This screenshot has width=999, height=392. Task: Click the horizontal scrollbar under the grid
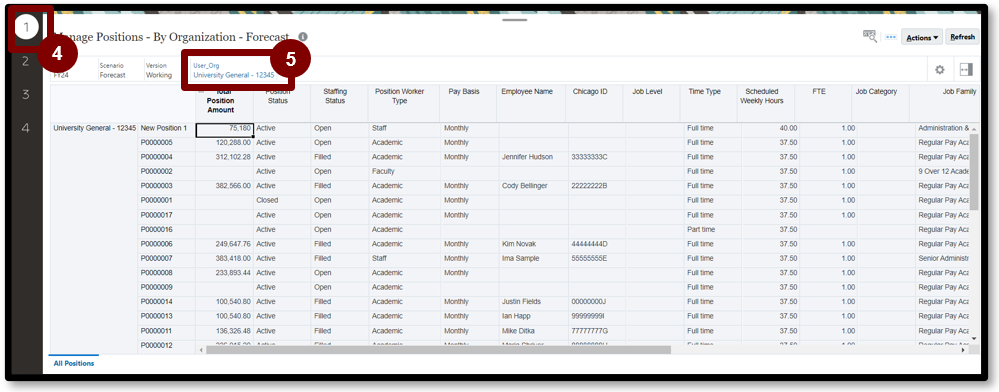click(436, 350)
